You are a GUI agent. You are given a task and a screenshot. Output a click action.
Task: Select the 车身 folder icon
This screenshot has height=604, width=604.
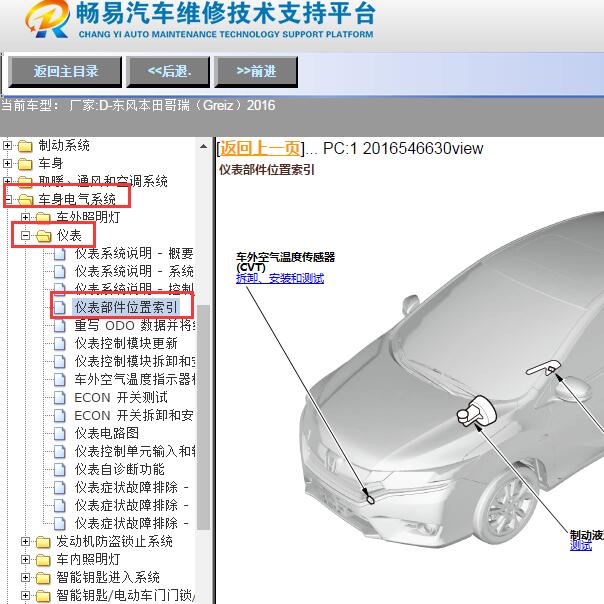[x=25, y=164]
